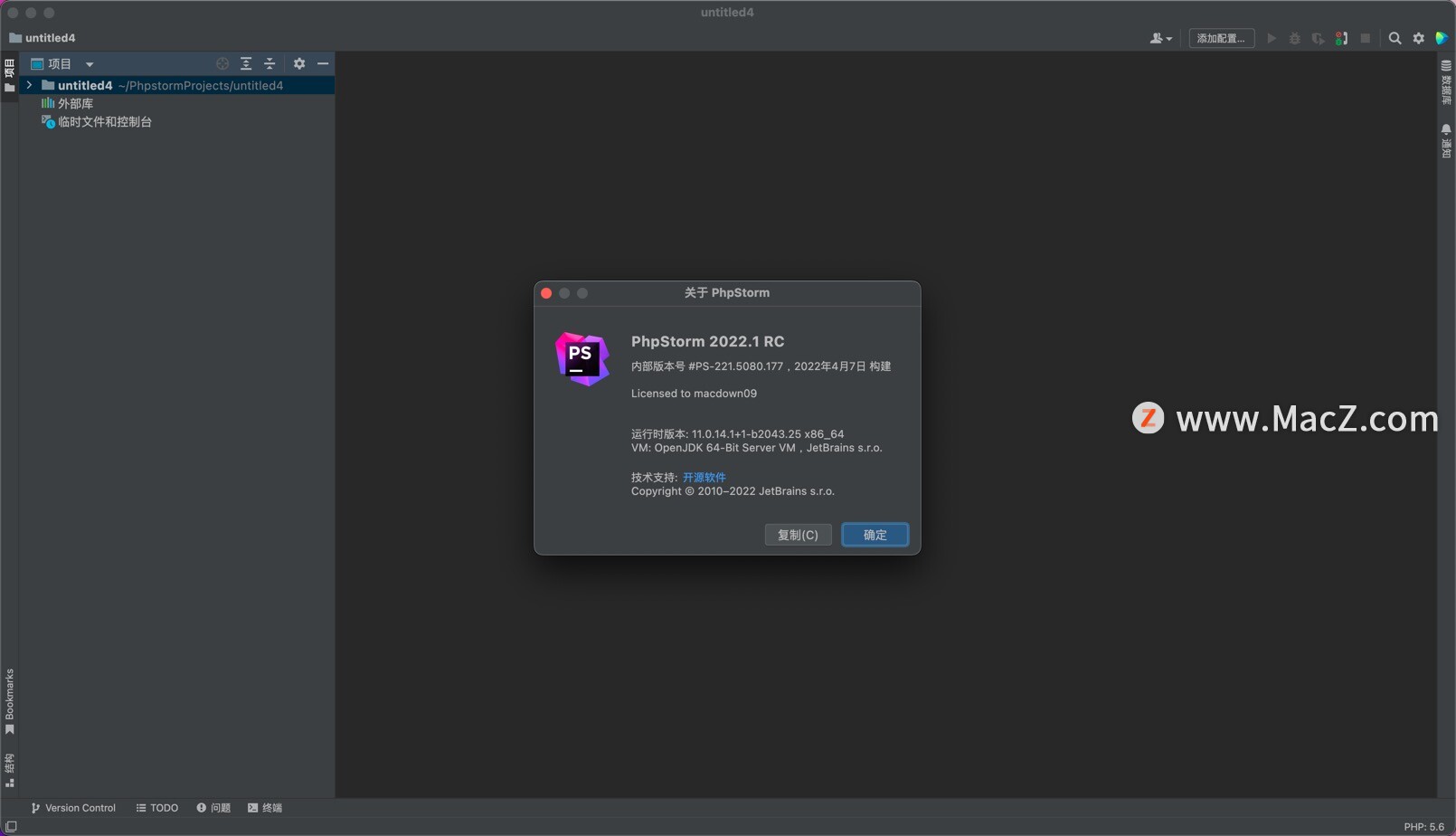Click PHP: 5.6 language level in status bar

point(1424,826)
